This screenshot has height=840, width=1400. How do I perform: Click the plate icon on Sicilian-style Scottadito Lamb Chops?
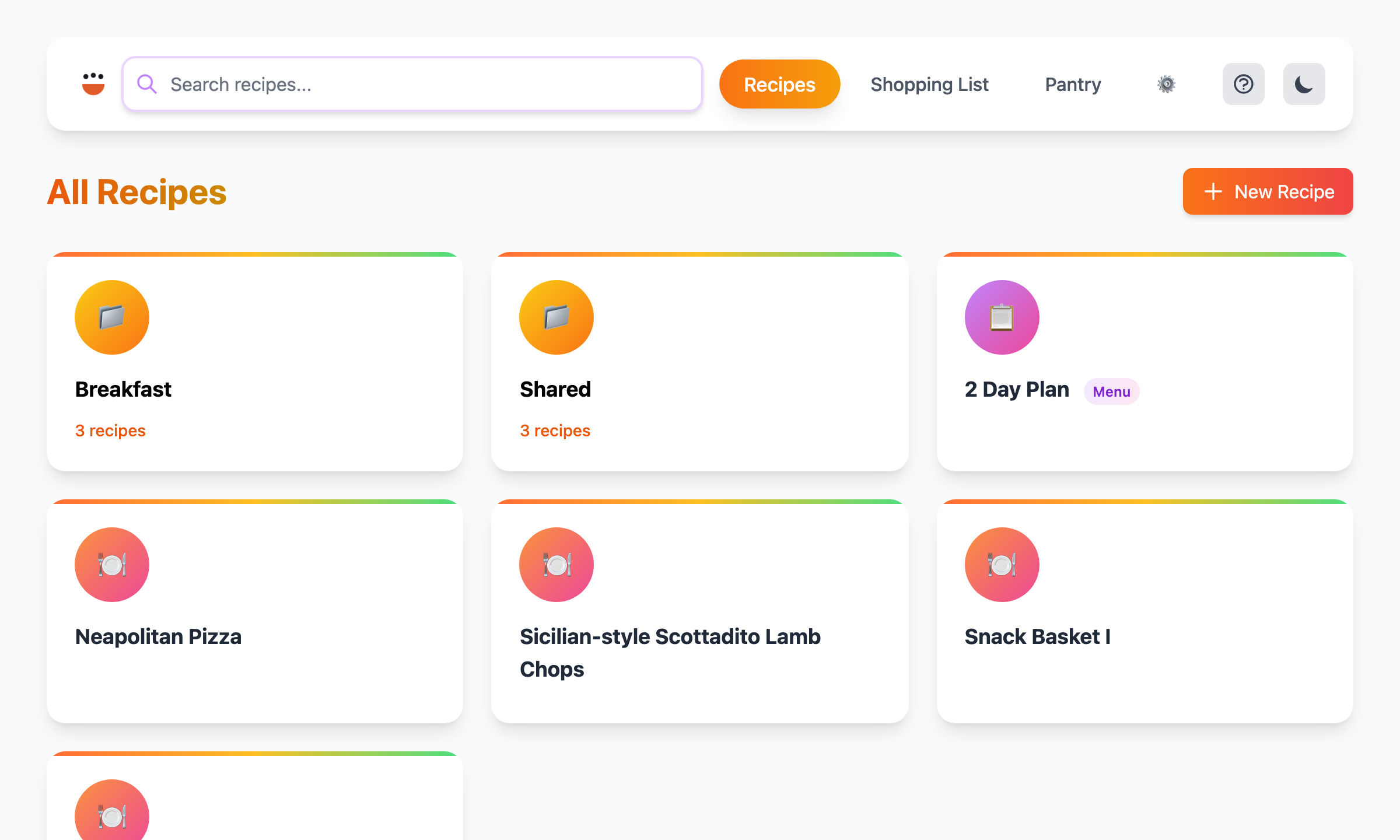(x=556, y=564)
